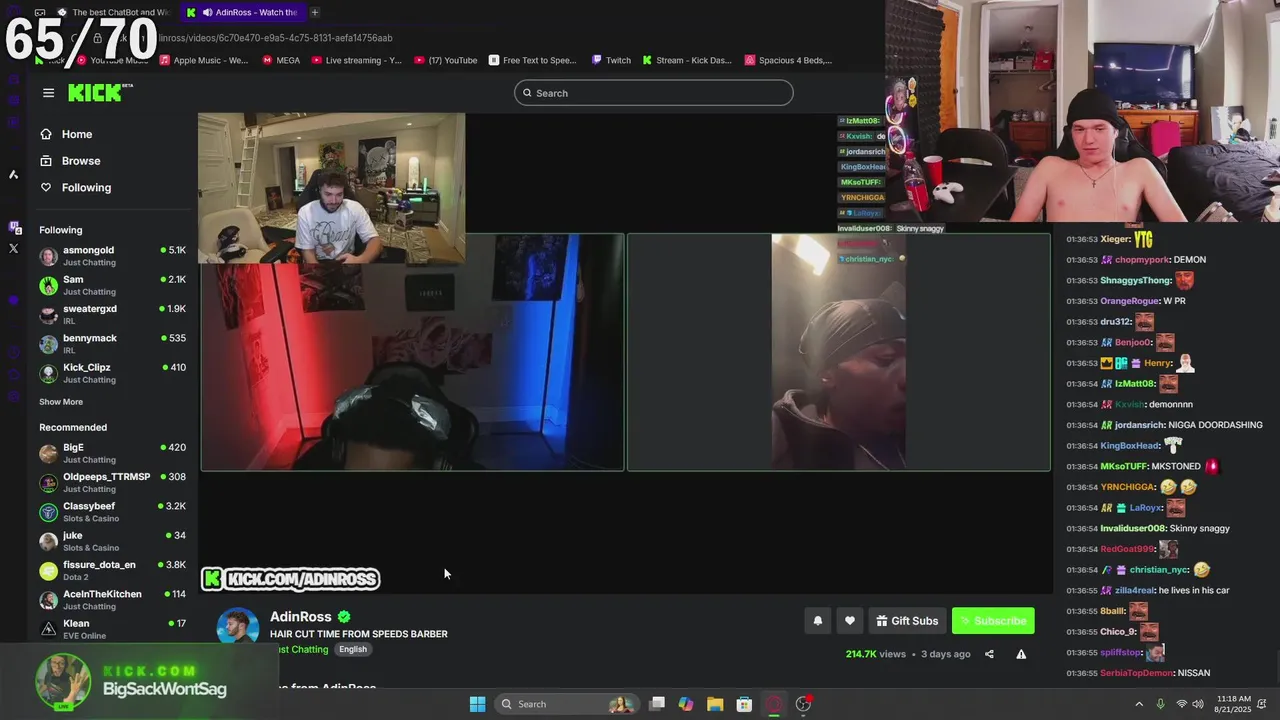Open the clock showing 11:18 AM

click(x=1234, y=704)
